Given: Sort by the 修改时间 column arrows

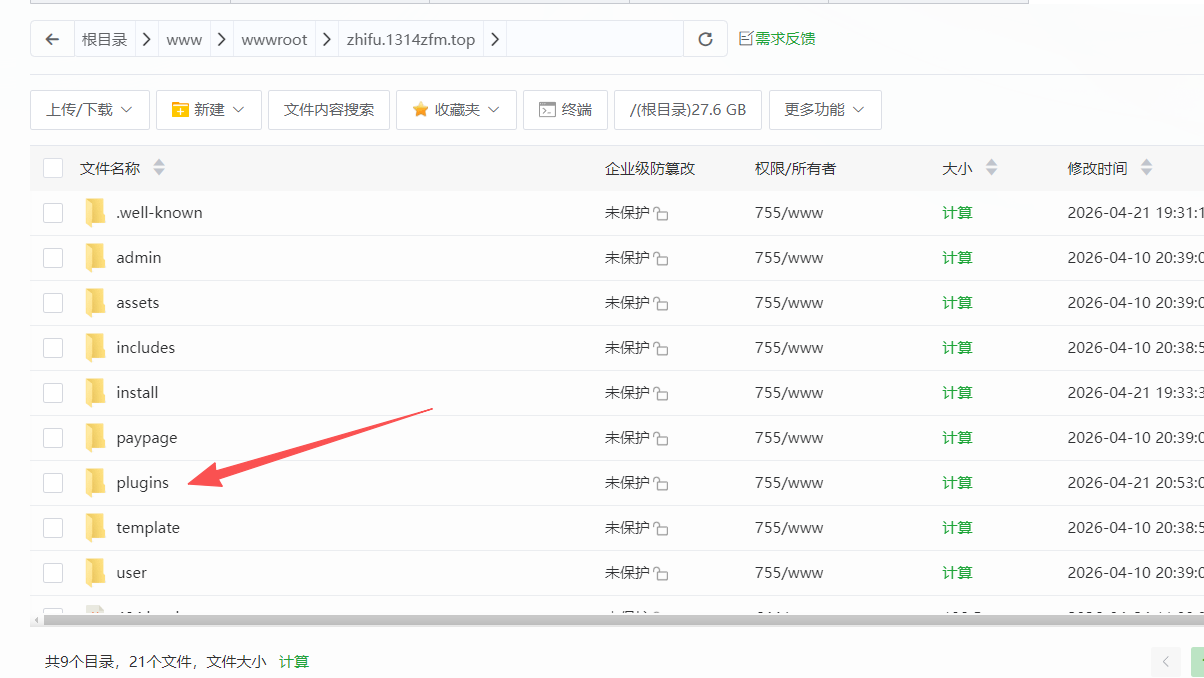Looking at the screenshot, I should click(1146, 168).
